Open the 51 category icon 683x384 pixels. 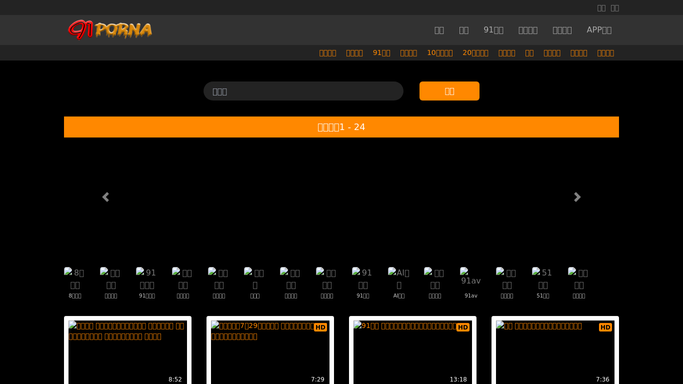[x=543, y=283]
